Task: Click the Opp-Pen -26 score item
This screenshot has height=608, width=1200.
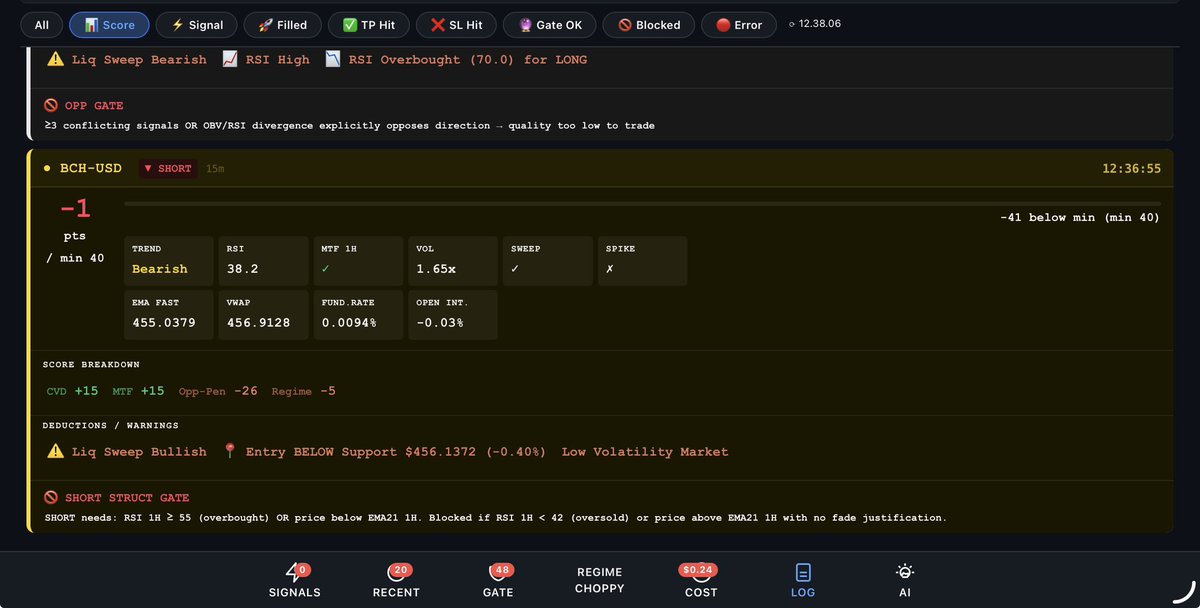Action: point(218,391)
